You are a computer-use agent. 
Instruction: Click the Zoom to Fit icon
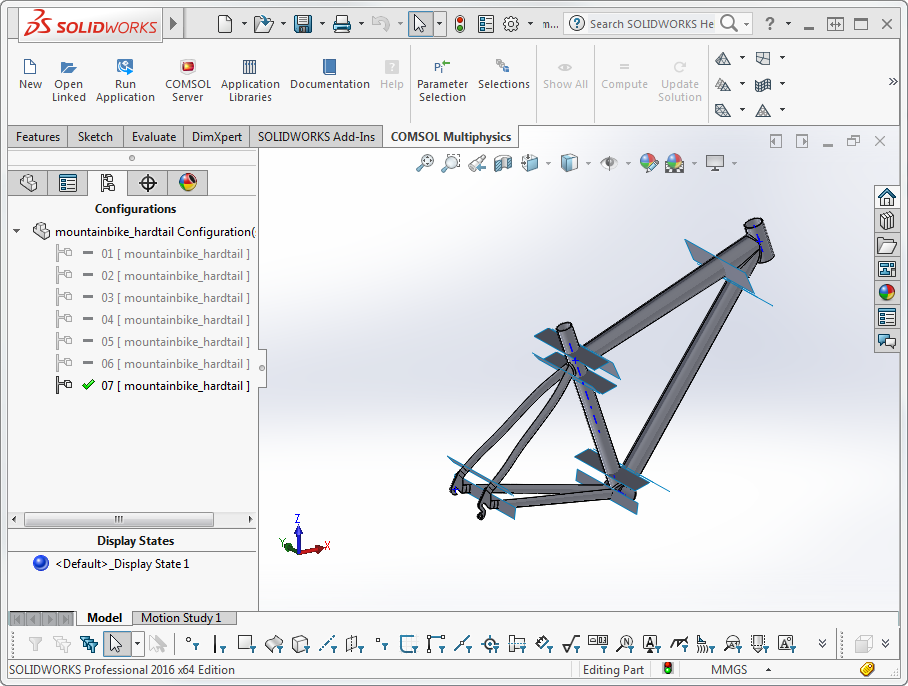pyautogui.click(x=425, y=162)
